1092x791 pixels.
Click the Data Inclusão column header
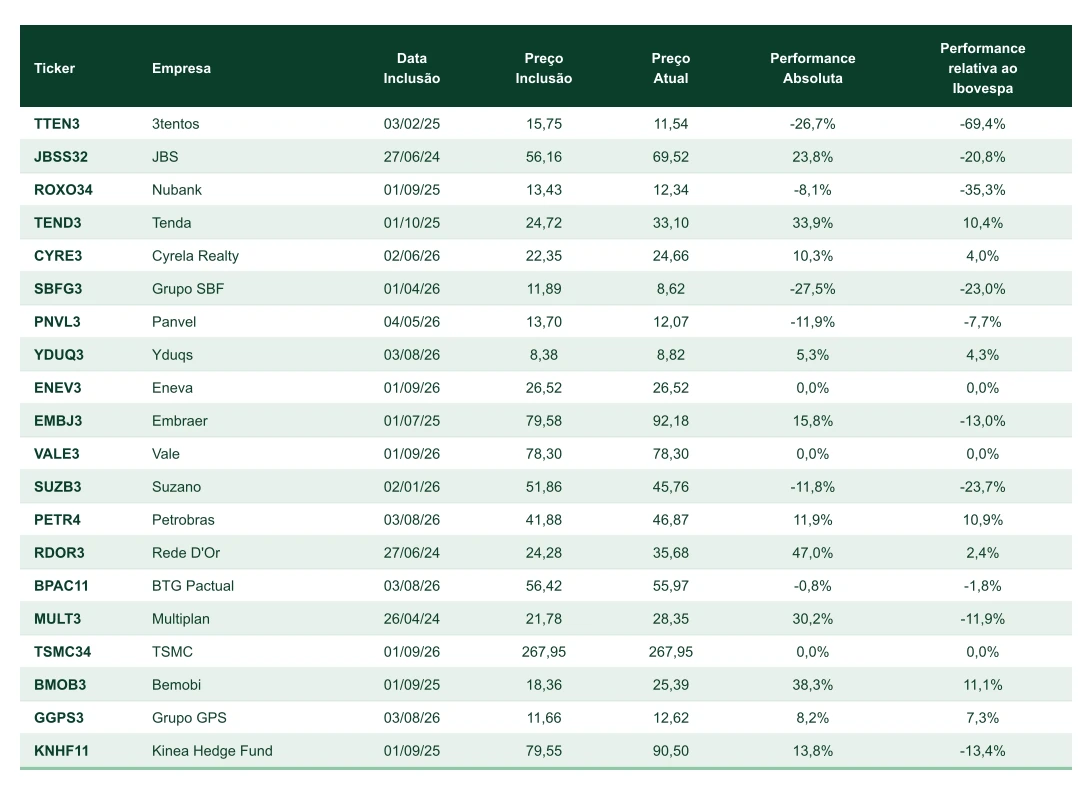click(412, 68)
